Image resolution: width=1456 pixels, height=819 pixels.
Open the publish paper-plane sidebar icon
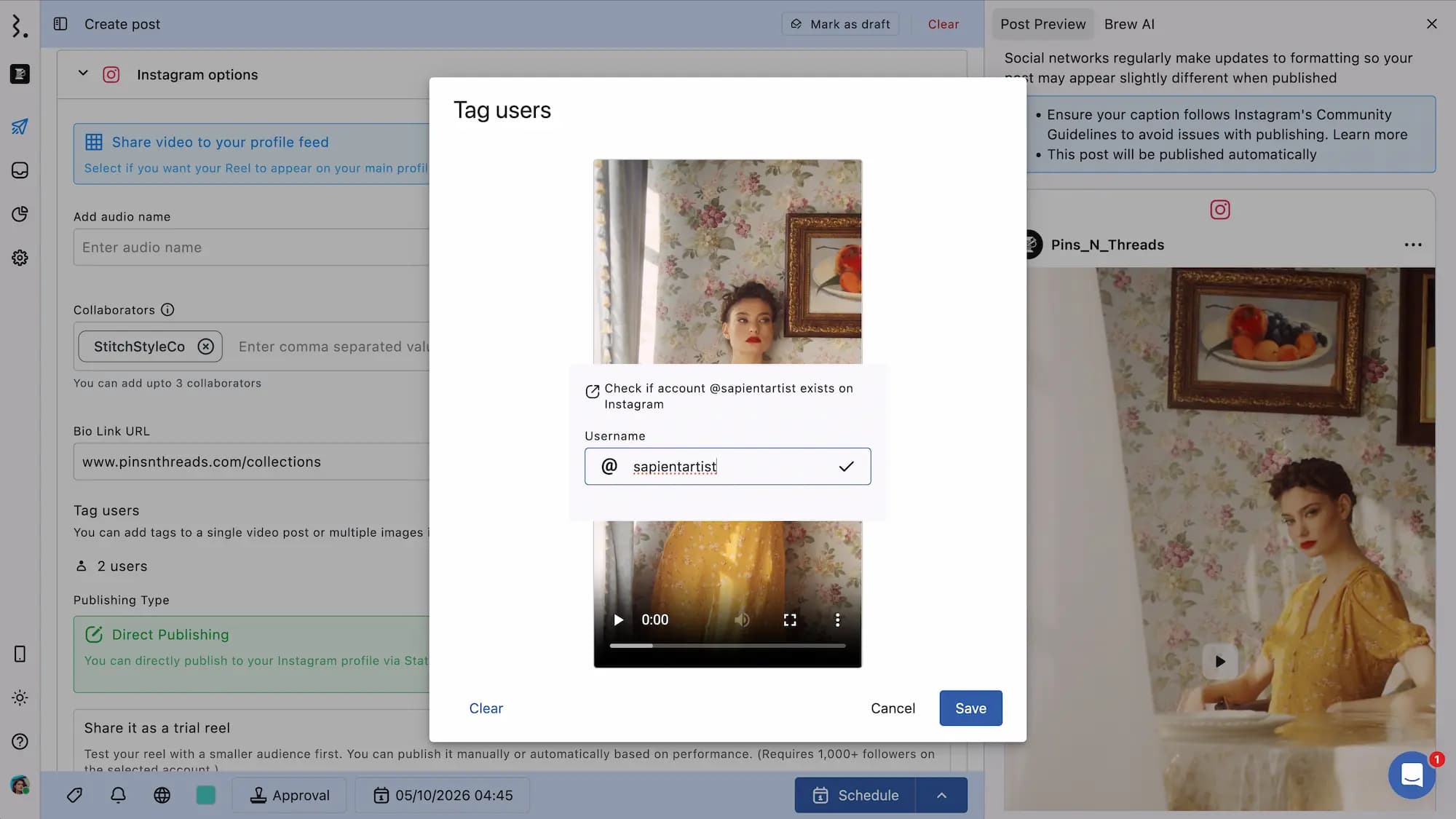(20, 127)
